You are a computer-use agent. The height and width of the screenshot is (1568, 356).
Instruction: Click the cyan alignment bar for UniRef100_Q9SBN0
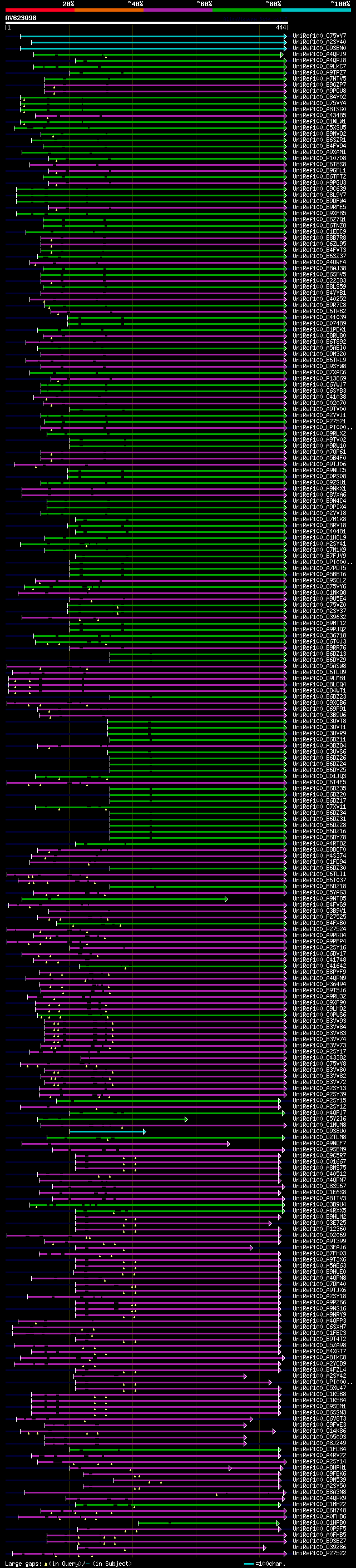tap(154, 48)
